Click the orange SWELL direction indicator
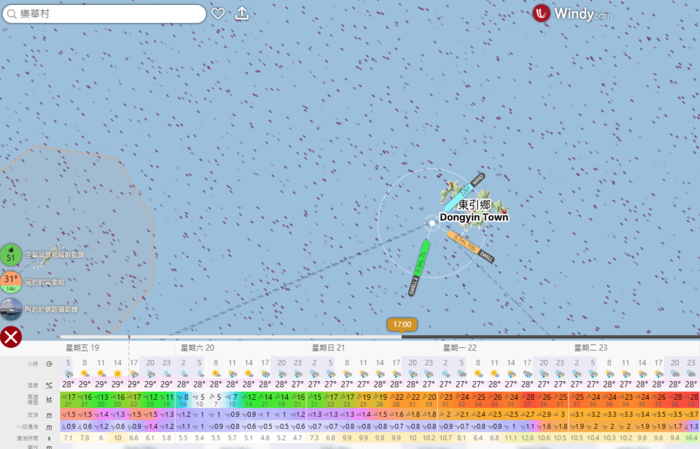This screenshot has height=449, width=700. point(464,242)
